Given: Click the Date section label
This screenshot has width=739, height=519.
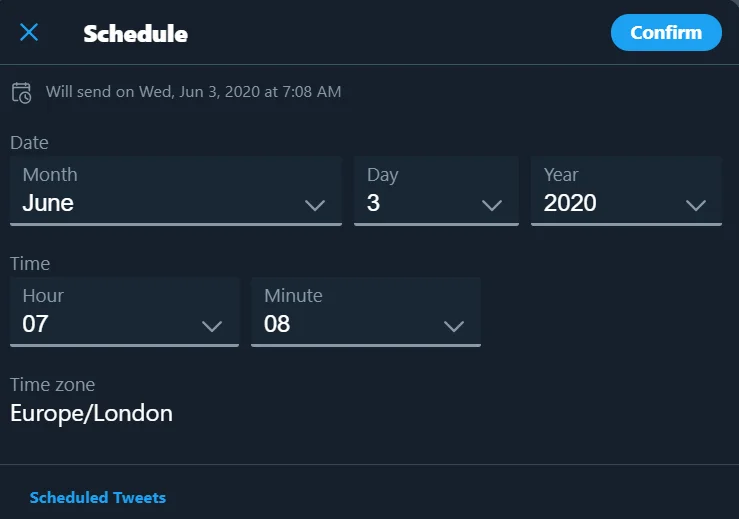Looking at the screenshot, I should pos(29,143).
